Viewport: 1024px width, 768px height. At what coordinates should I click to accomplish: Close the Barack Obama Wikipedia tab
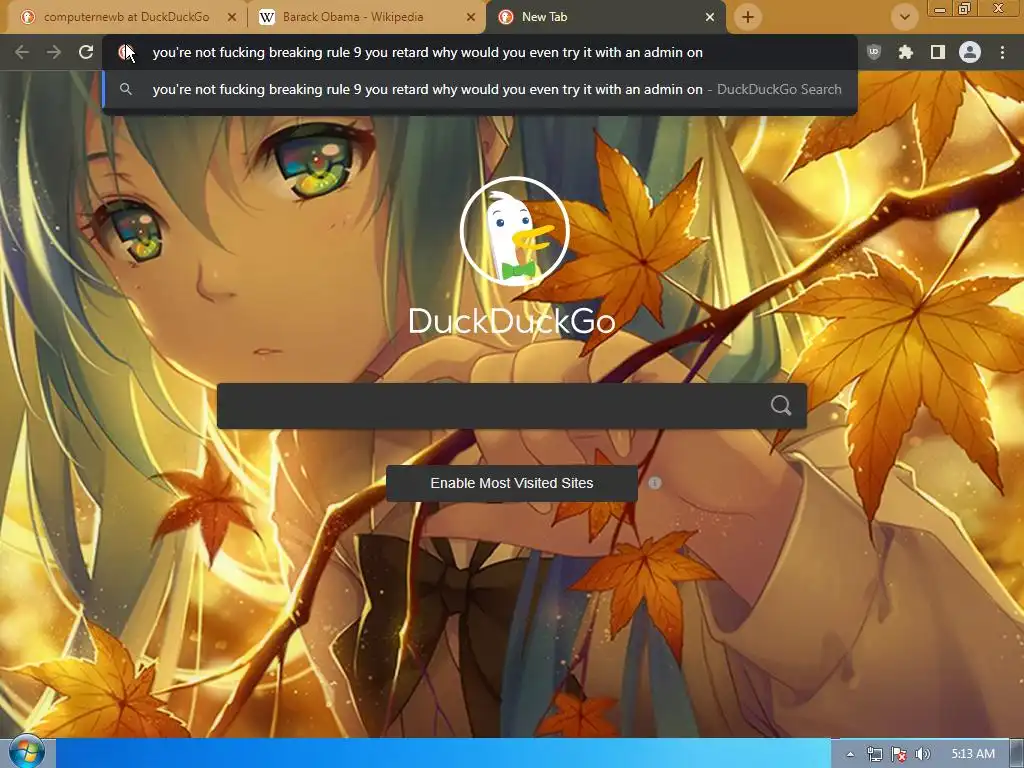click(x=470, y=18)
